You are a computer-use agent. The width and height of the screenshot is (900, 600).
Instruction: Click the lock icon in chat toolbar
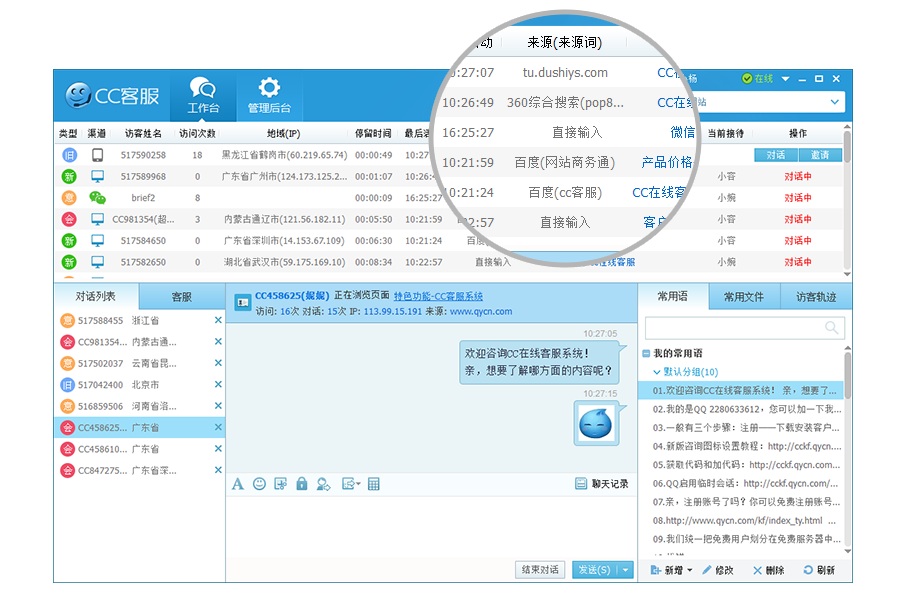302,484
